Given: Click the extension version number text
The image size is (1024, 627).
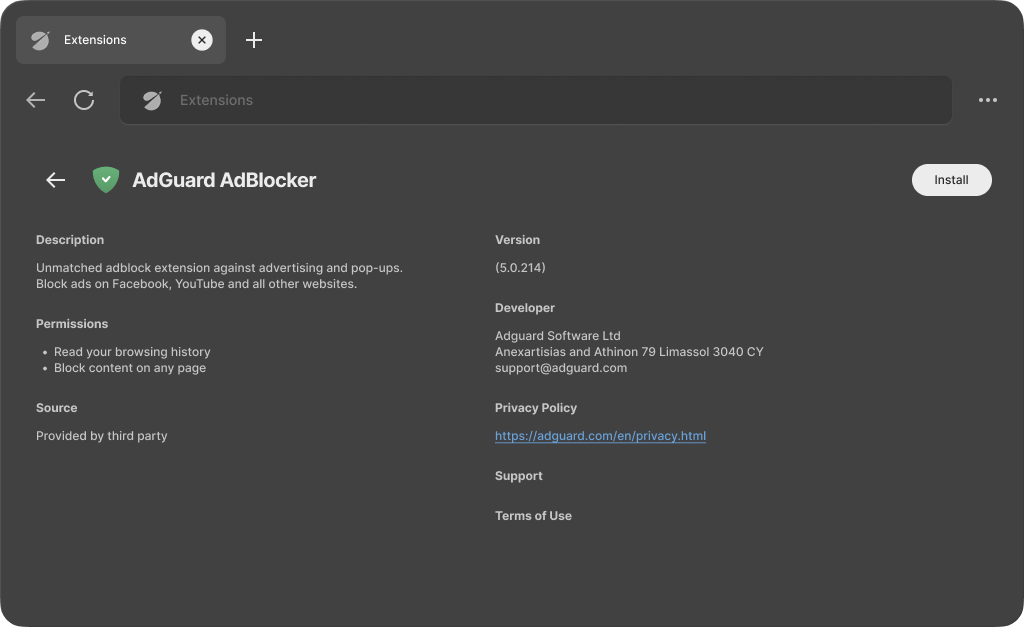Looking at the screenshot, I should pos(519,267).
